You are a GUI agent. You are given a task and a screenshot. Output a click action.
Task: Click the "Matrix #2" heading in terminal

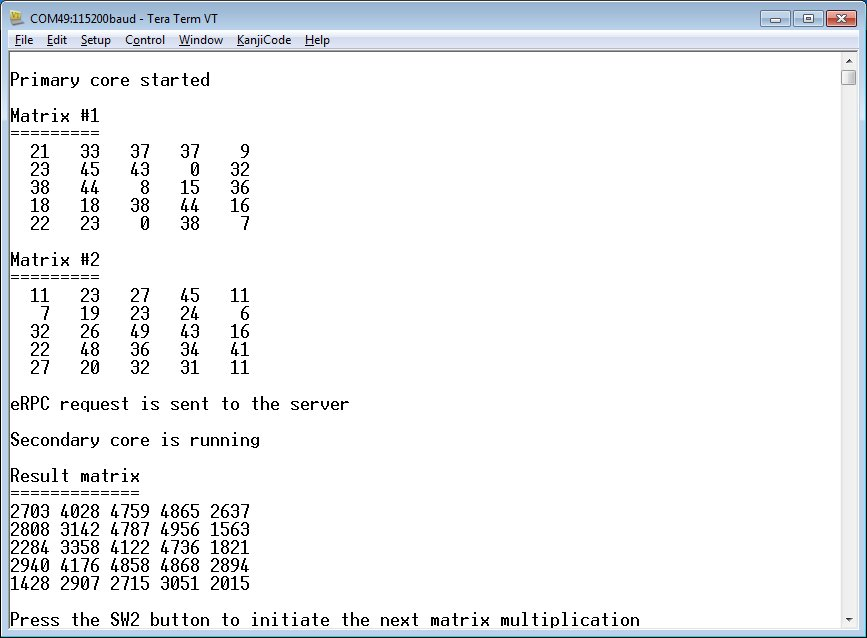pyautogui.click(x=54, y=260)
